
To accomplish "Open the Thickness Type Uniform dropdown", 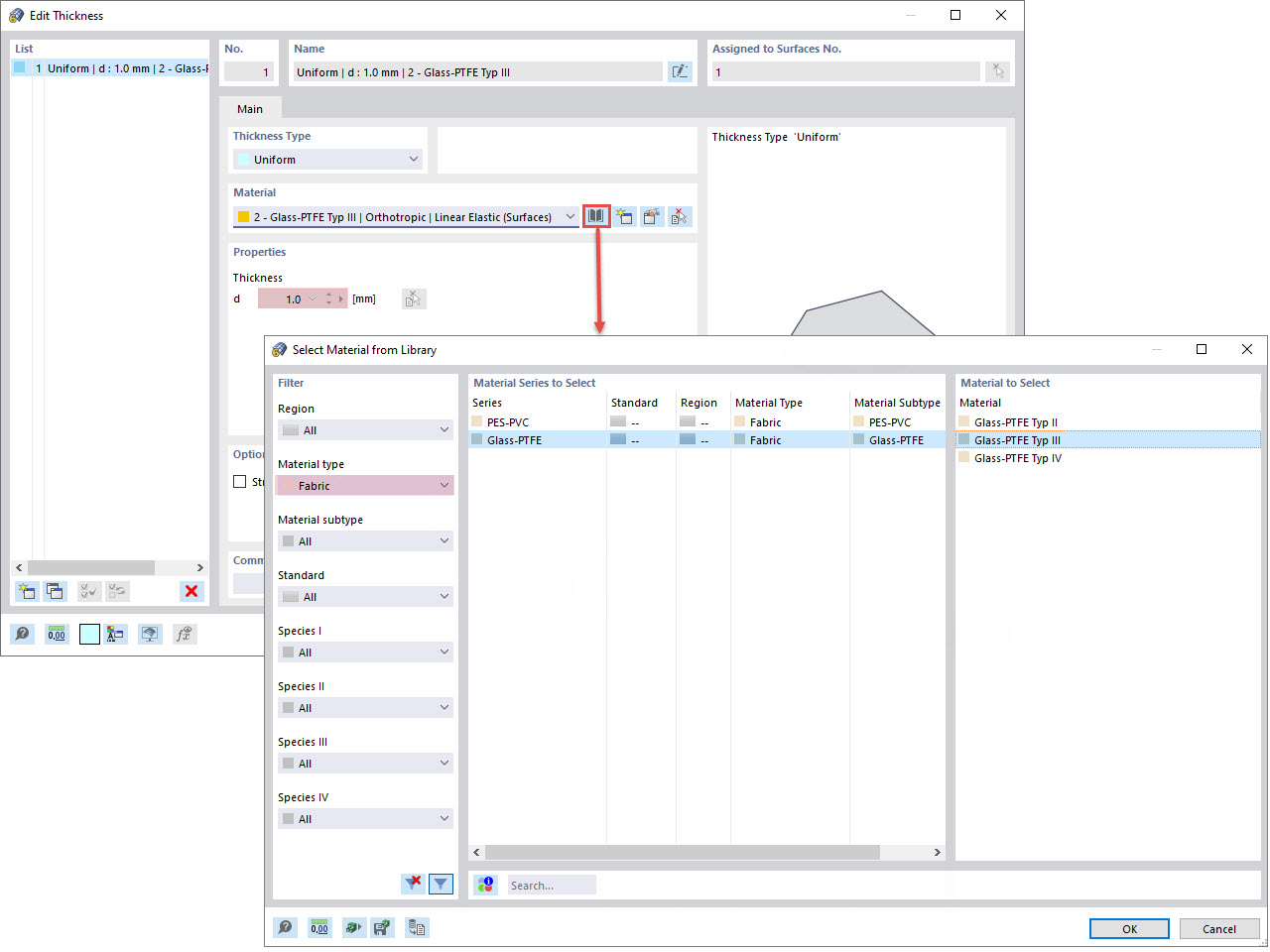I will (328, 159).
